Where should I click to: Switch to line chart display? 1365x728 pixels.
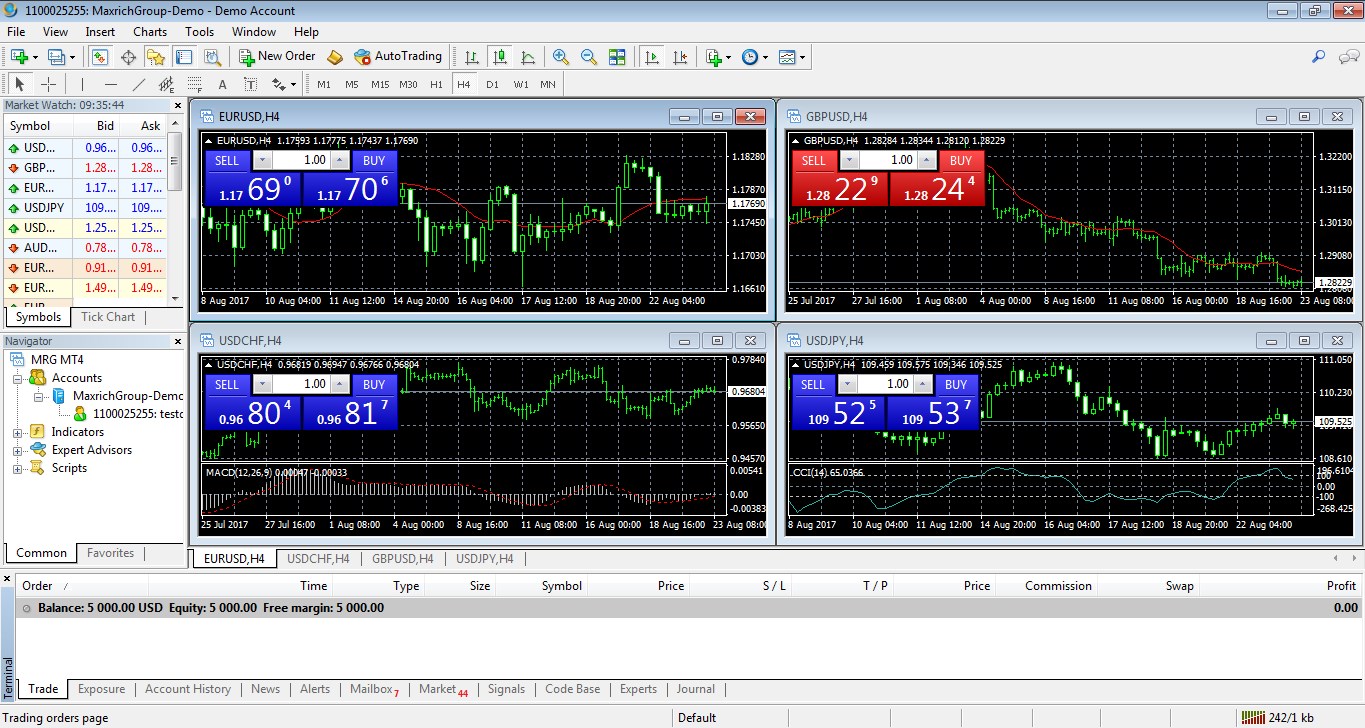click(528, 57)
